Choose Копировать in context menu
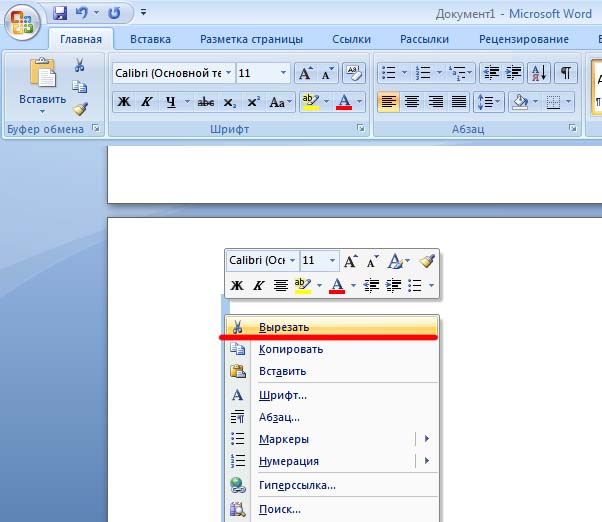 point(332,349)
